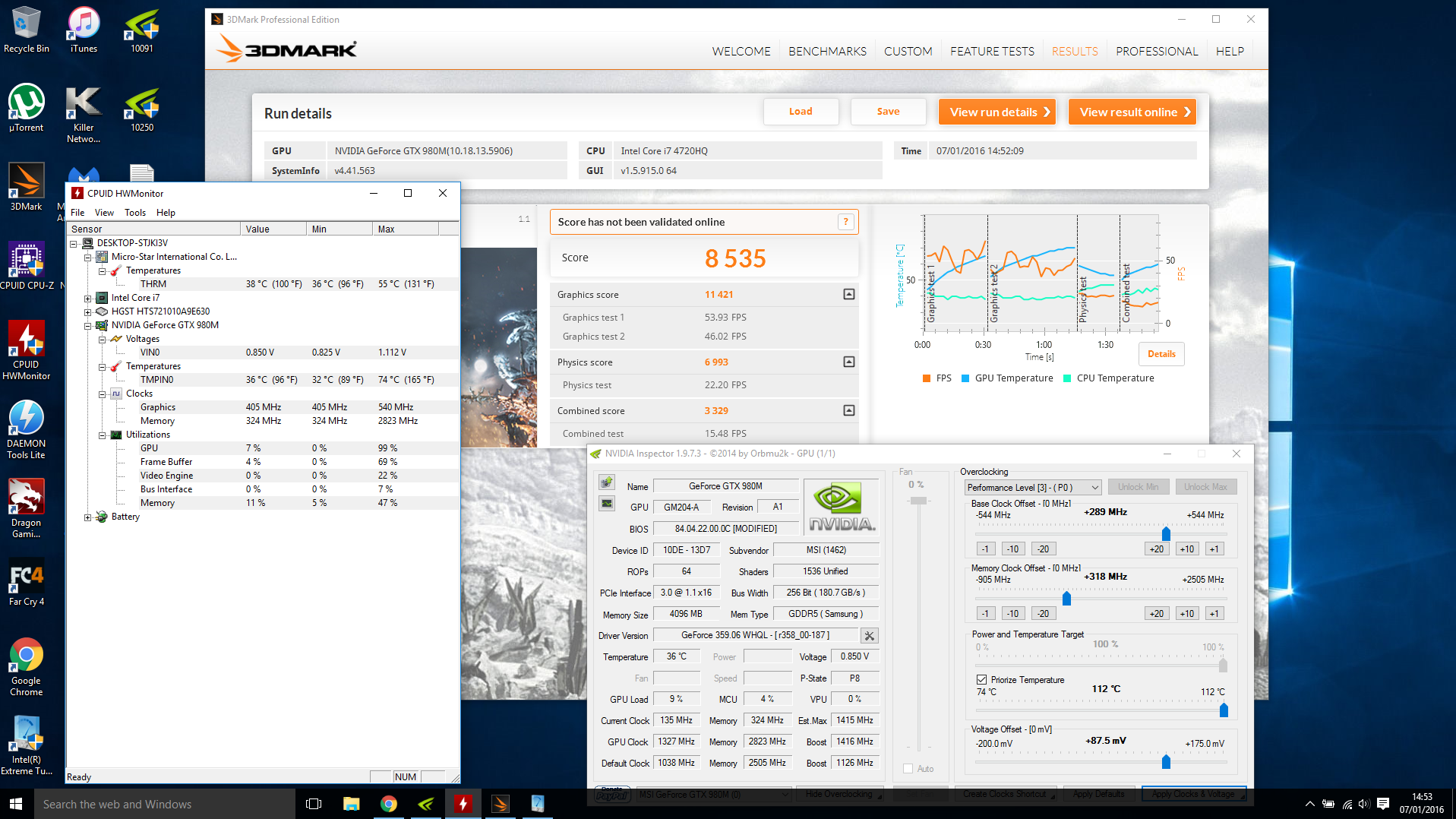This screenshot has height=819, width=1456.
Task: Click the Load button in Run details
Action: point(801,112)
